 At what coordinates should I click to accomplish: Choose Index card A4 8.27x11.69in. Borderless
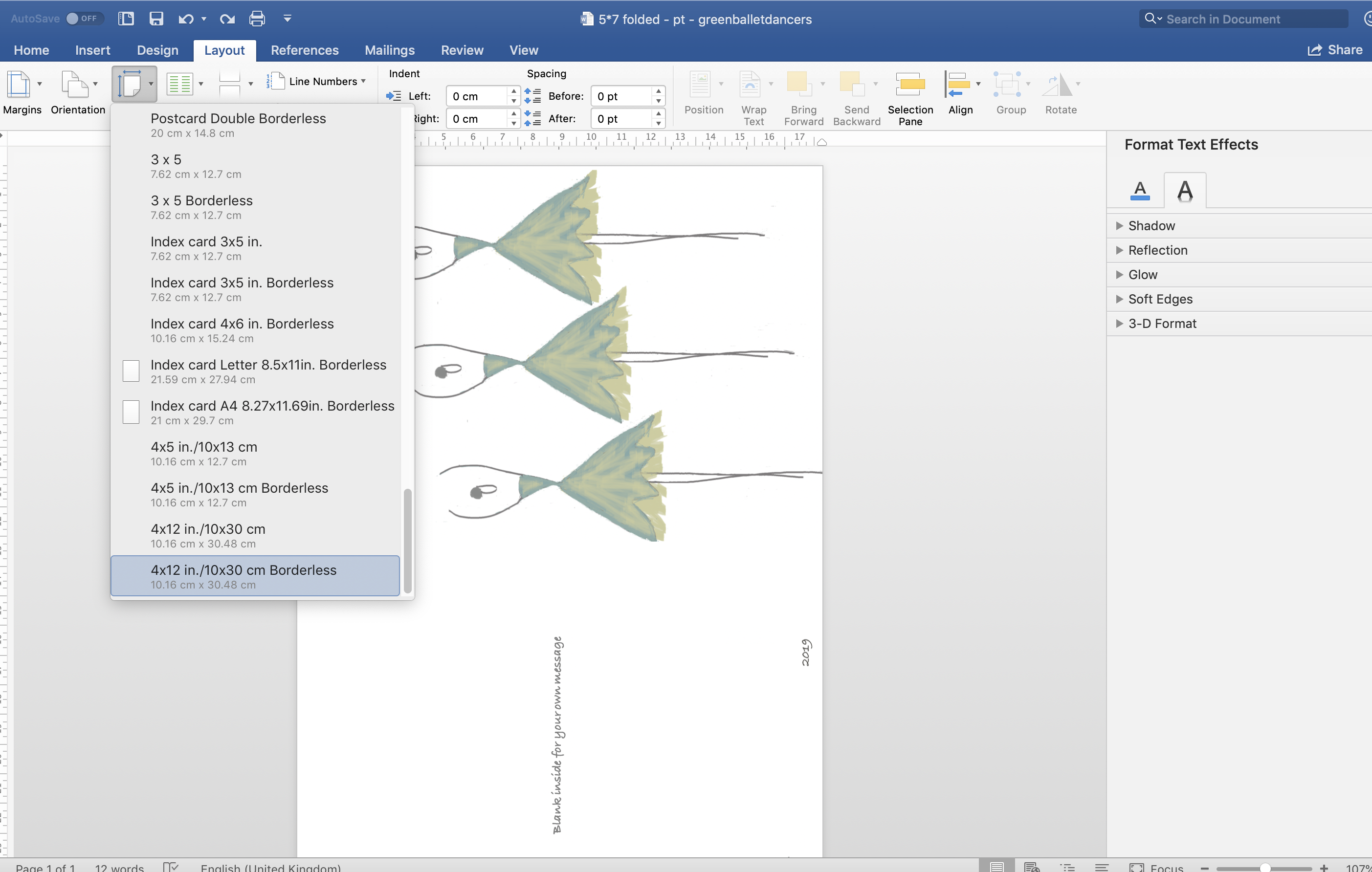pos(255,412)
